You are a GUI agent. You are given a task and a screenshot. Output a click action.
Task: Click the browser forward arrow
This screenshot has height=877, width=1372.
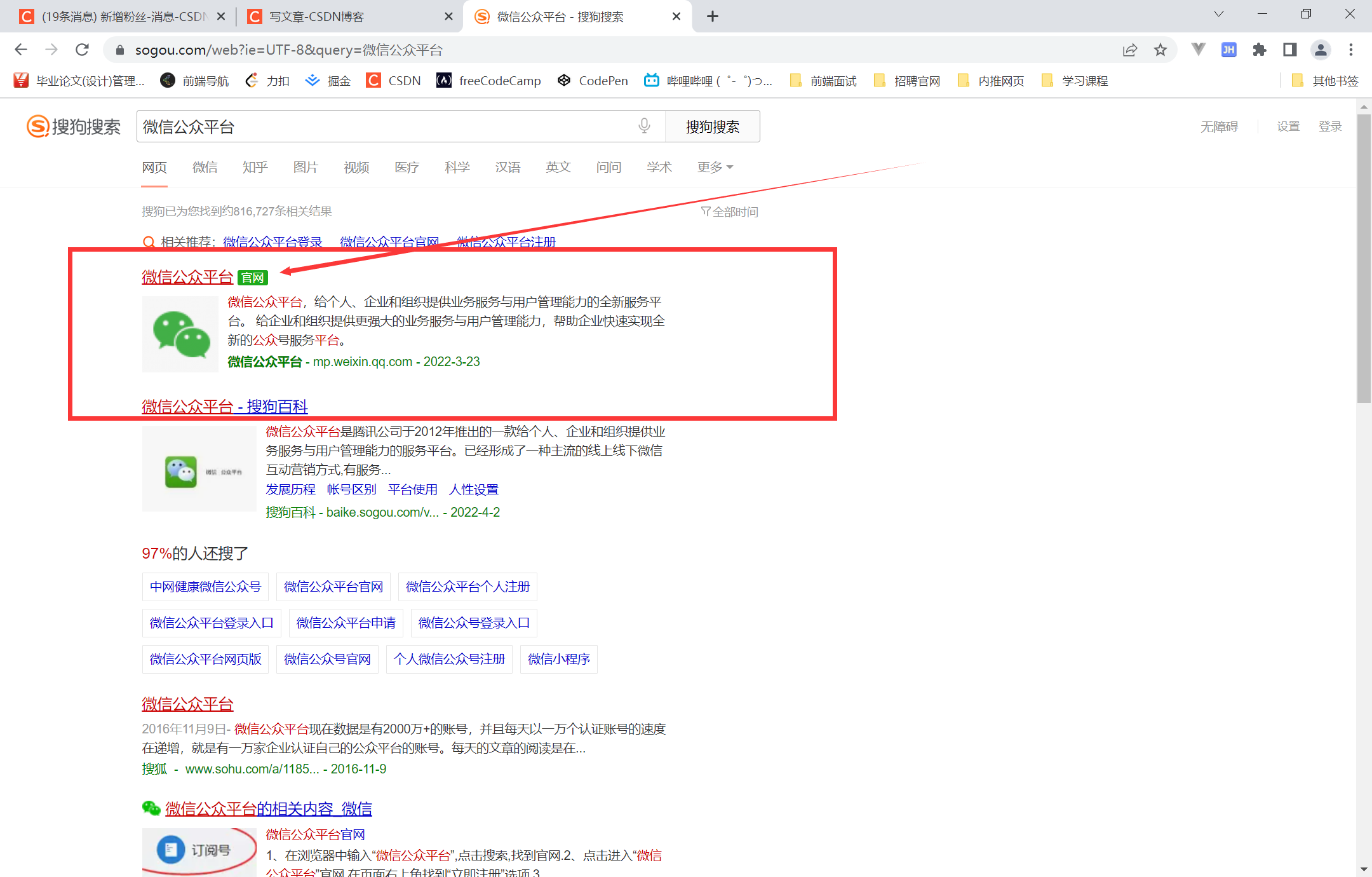[51, 50]
